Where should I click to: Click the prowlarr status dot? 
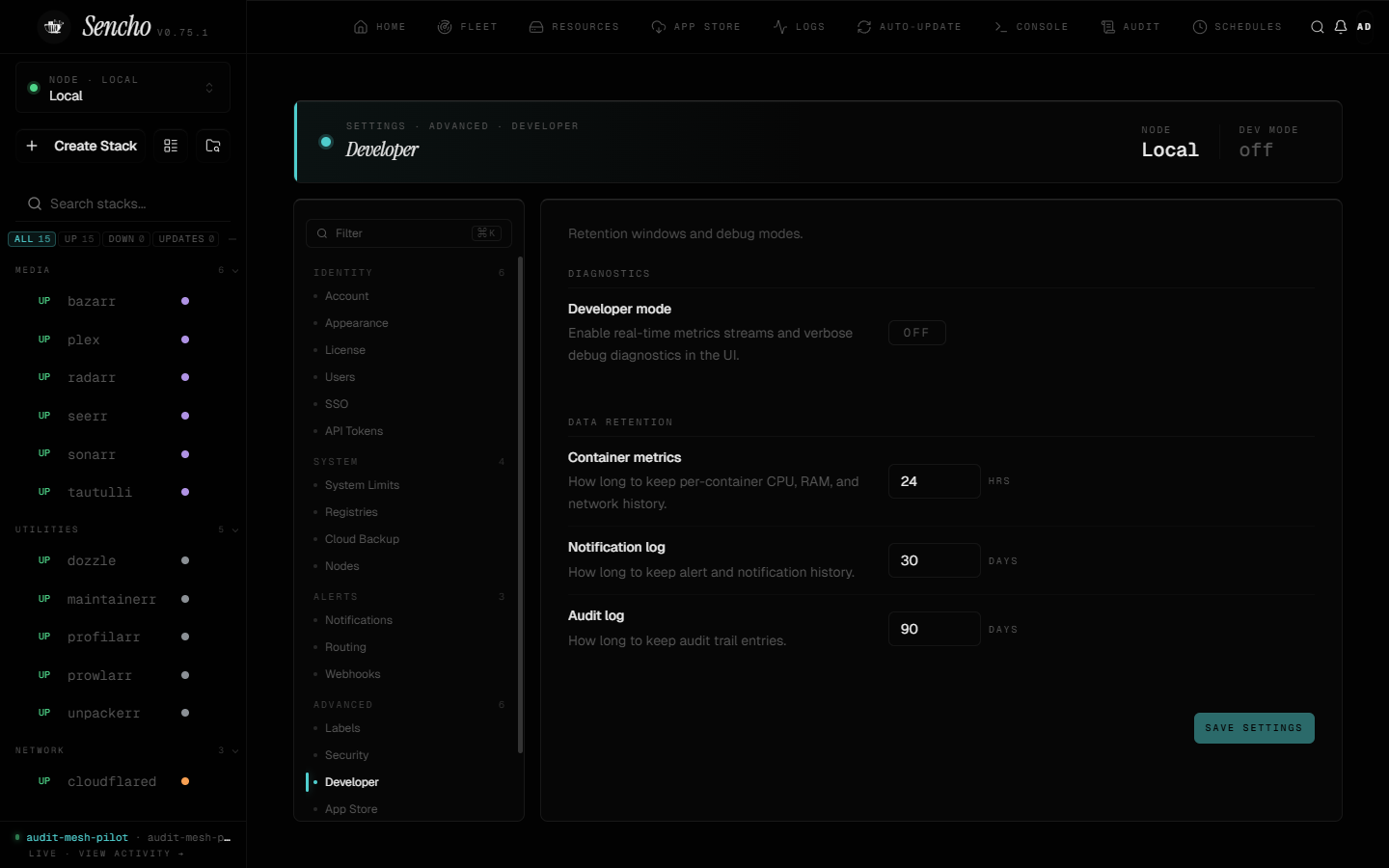[x=185, y=675]
